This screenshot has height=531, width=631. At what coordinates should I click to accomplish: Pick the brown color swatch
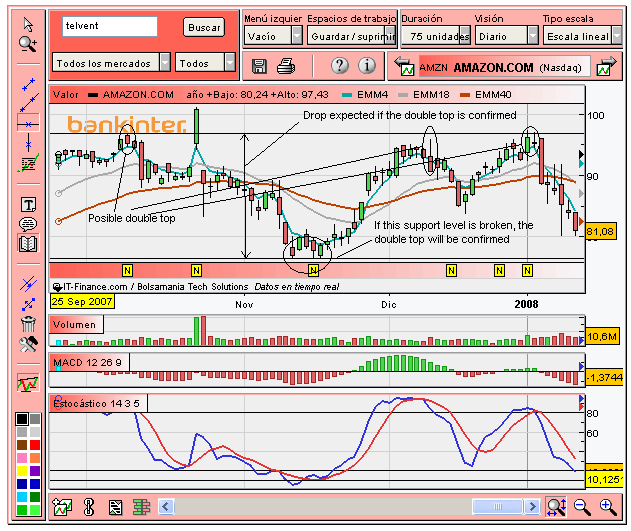[x=22, y=445]
